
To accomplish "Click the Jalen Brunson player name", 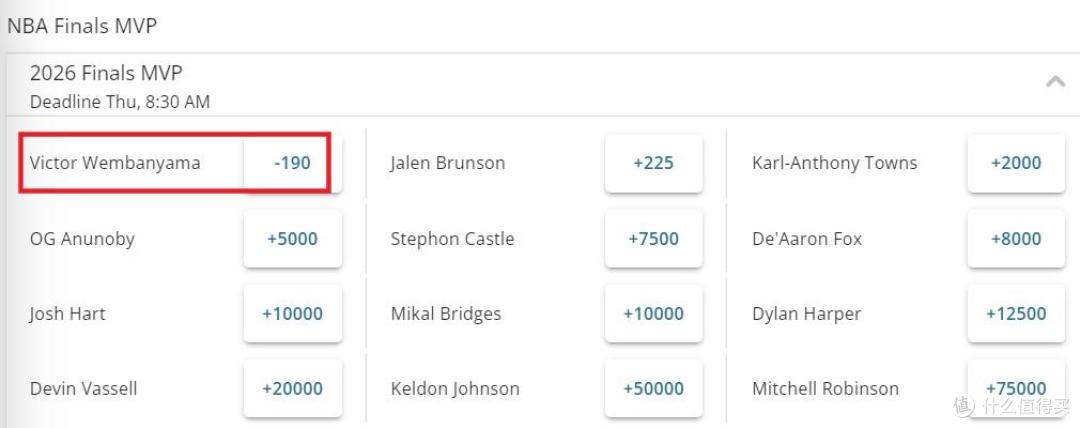I will (448, 163).
